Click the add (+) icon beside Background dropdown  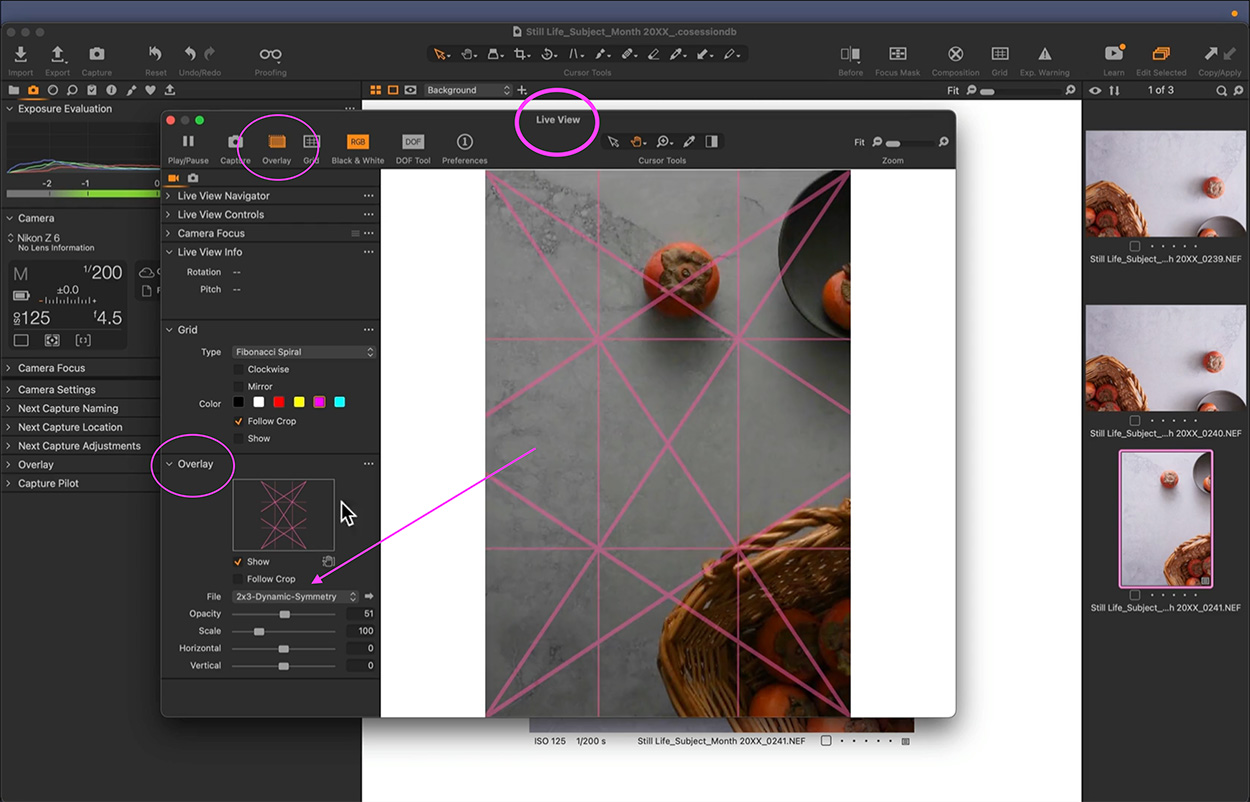click(522, 90)
